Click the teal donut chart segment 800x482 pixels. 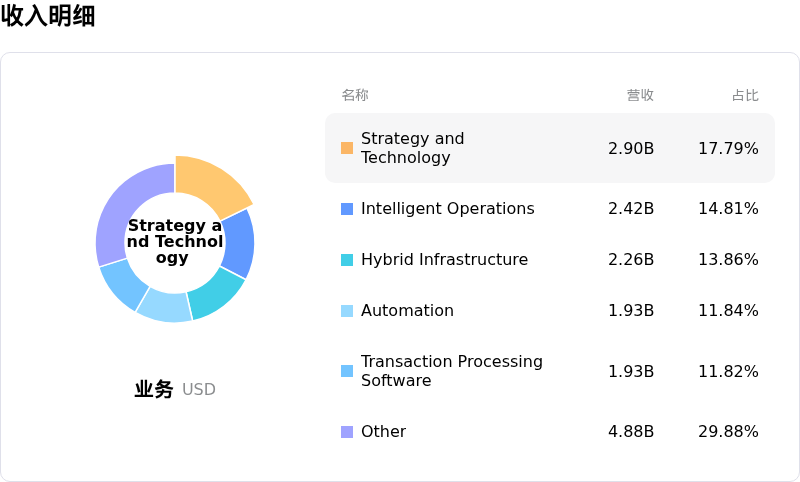(x=214, y=296)
